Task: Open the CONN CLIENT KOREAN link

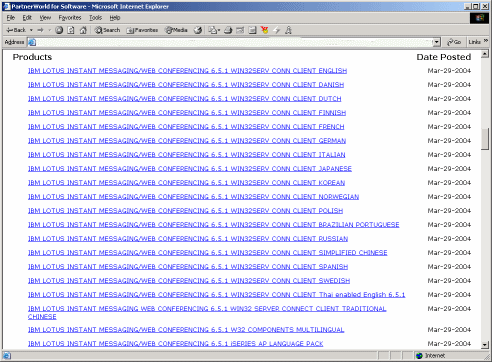Action: (x=186, y=183)
